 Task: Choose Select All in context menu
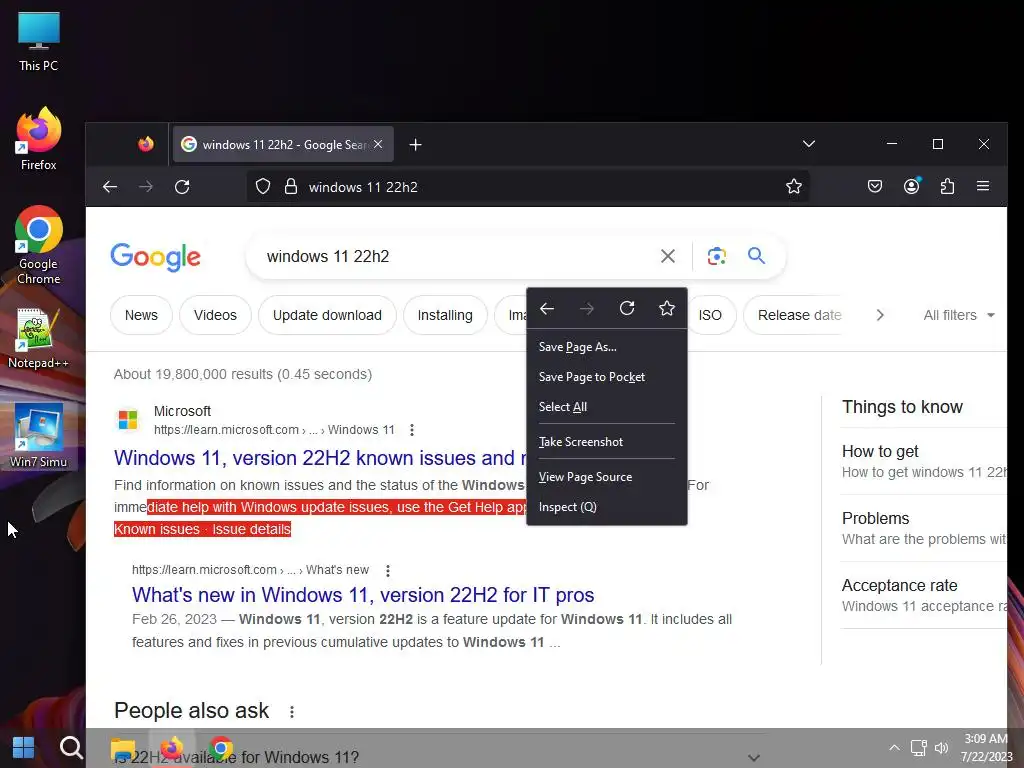[x=607, y=407]
